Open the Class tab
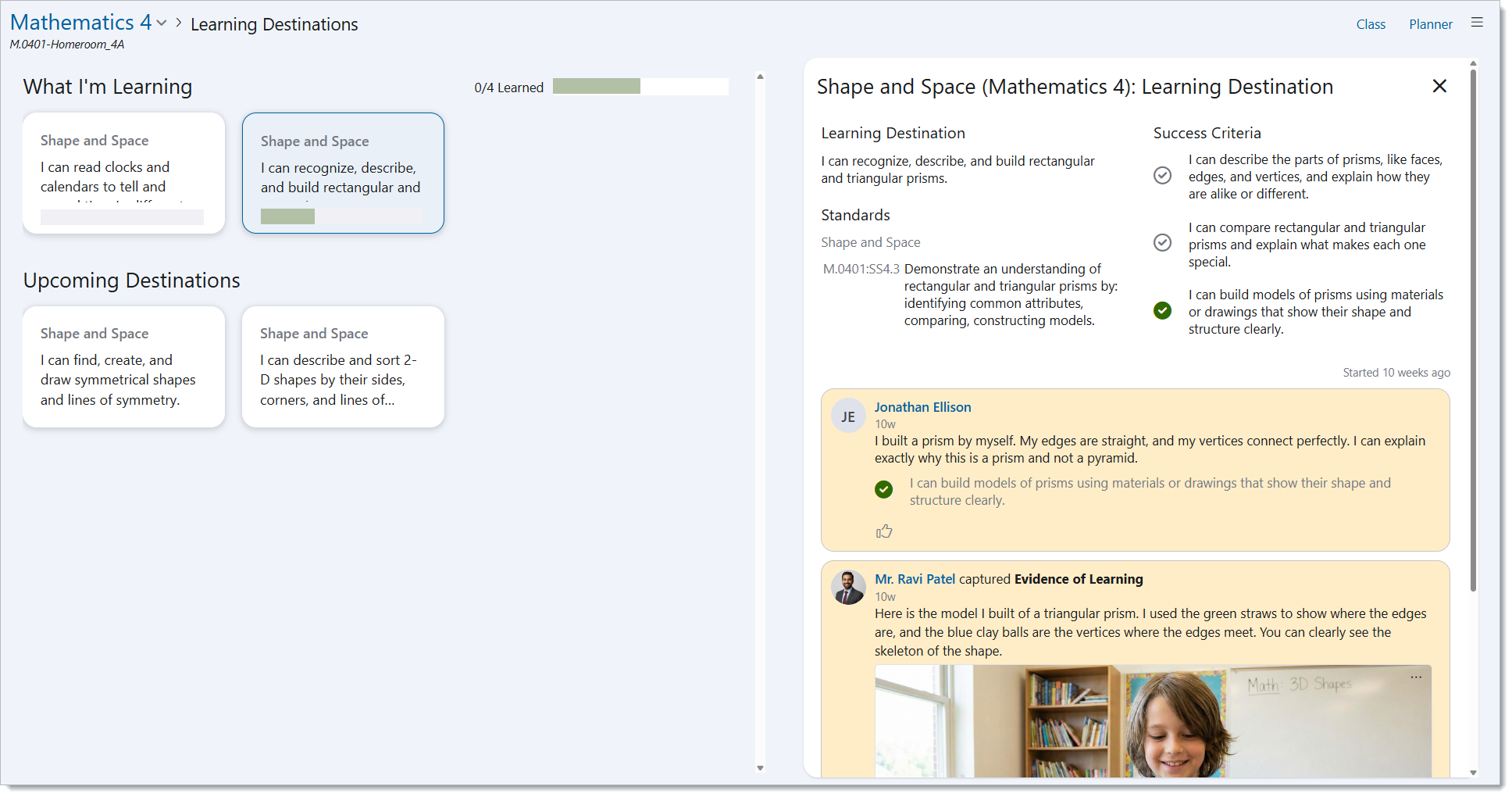 (x=1370, y=24)
